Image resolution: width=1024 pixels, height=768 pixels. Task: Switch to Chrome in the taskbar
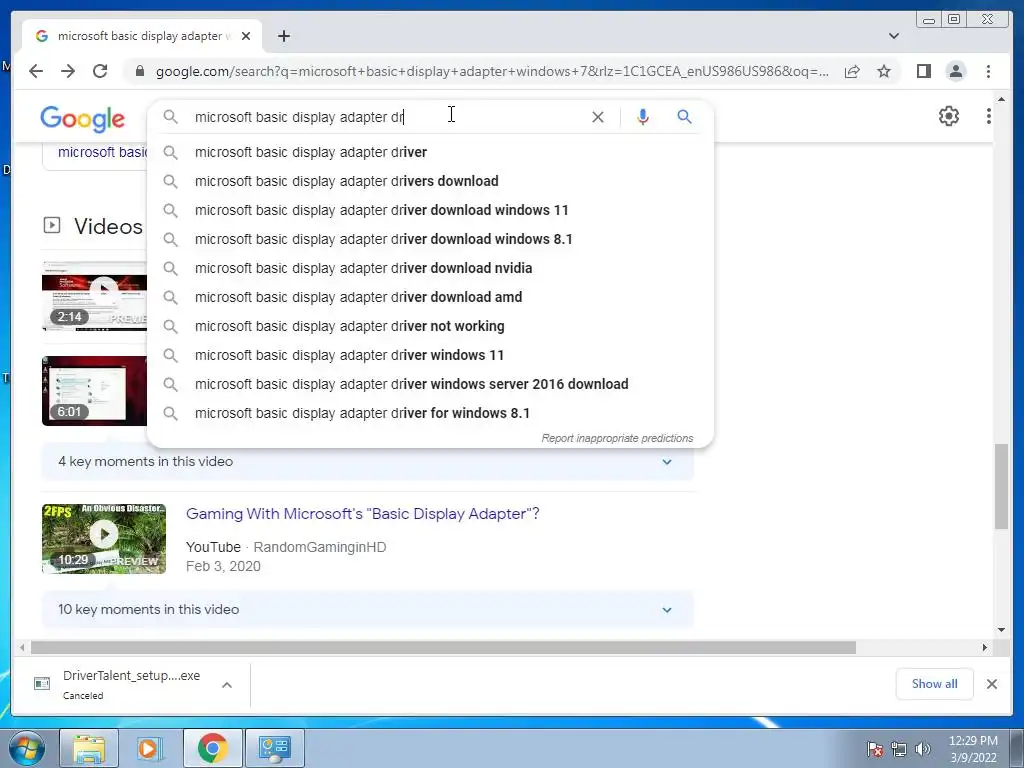[212, 748]
